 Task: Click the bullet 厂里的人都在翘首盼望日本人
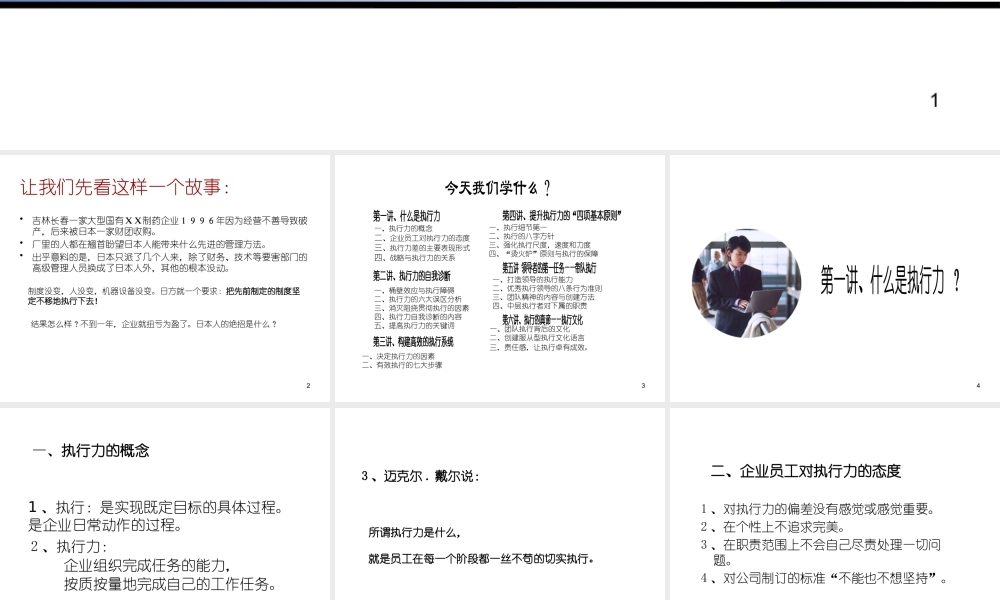click(148, 244)
